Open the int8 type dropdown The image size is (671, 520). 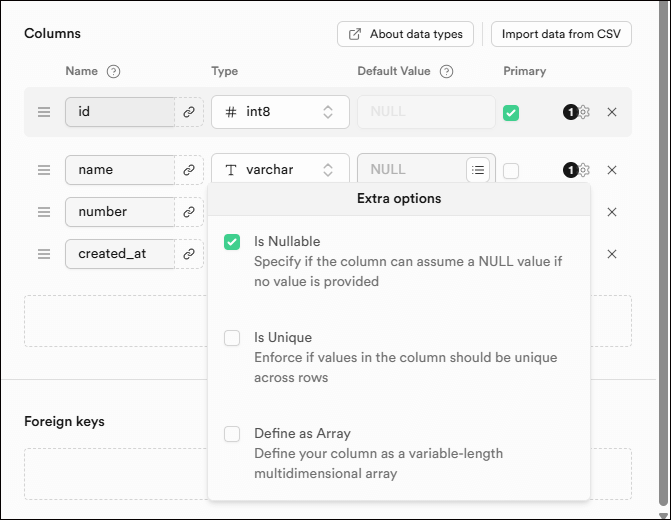(x=280, y=112)
